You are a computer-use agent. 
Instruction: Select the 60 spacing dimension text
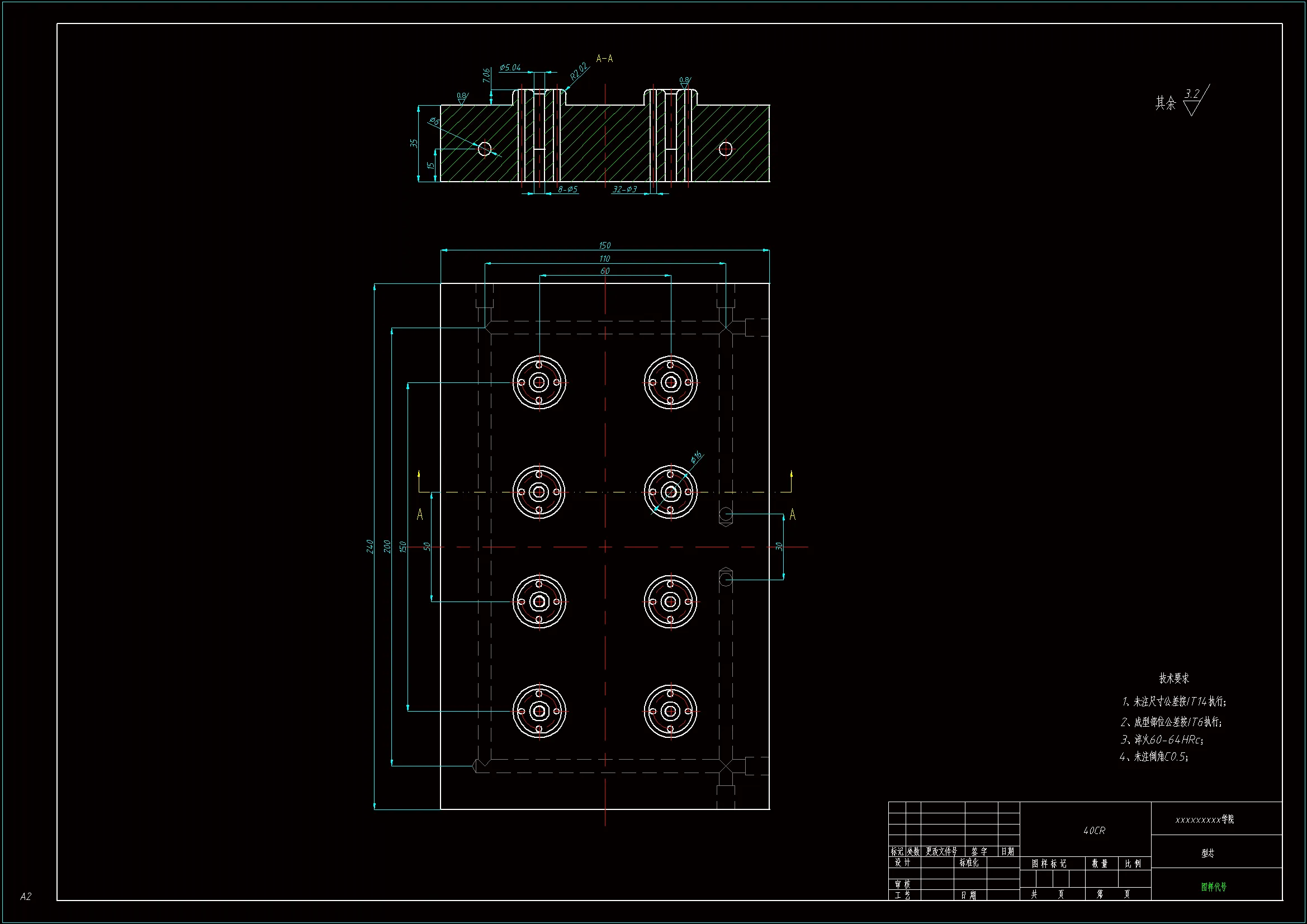tap(604, 271)
